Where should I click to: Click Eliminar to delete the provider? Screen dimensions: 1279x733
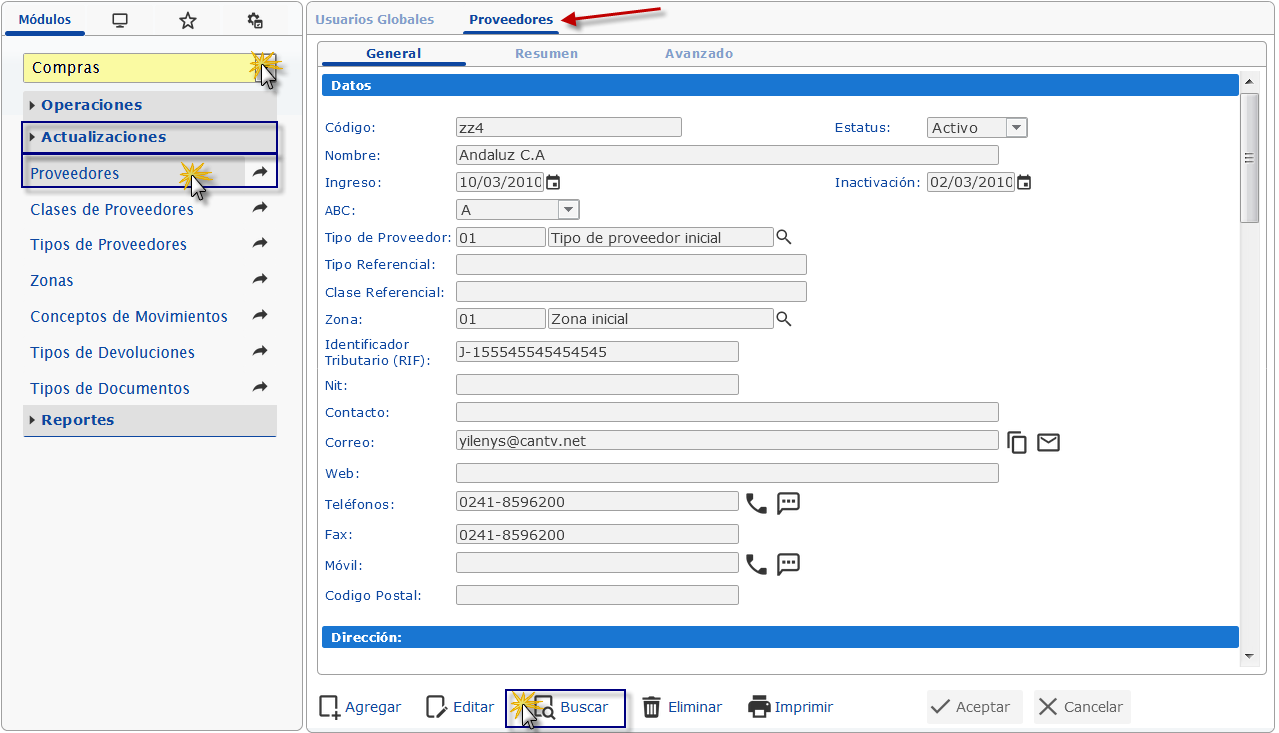[x=682, y=707]
